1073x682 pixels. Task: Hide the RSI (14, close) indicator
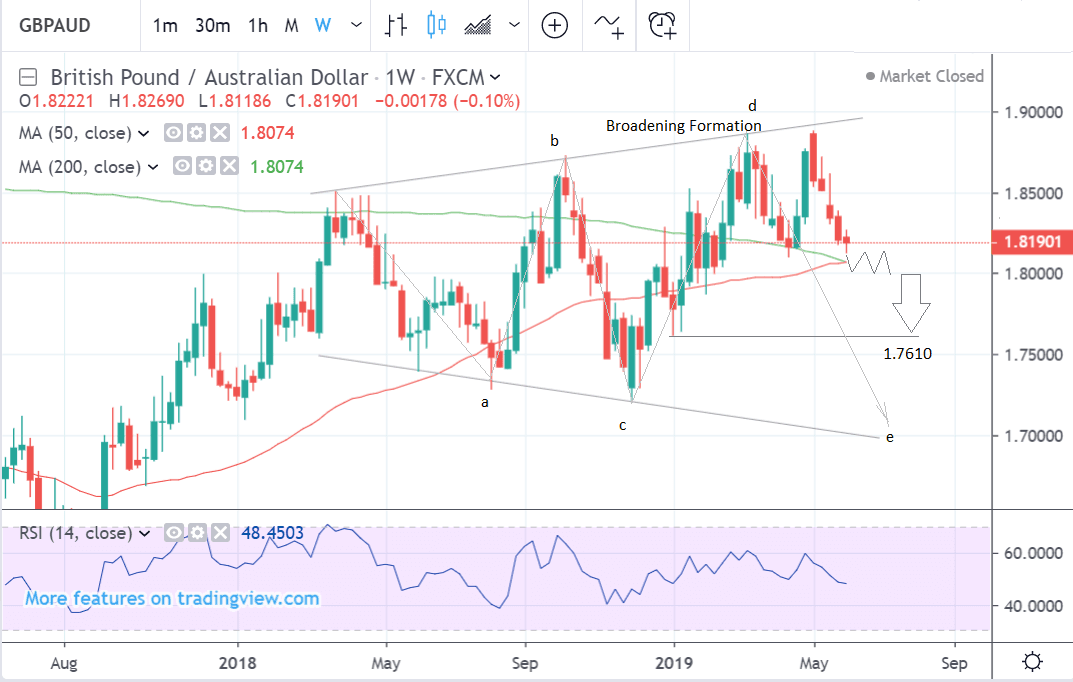point(173,533)
